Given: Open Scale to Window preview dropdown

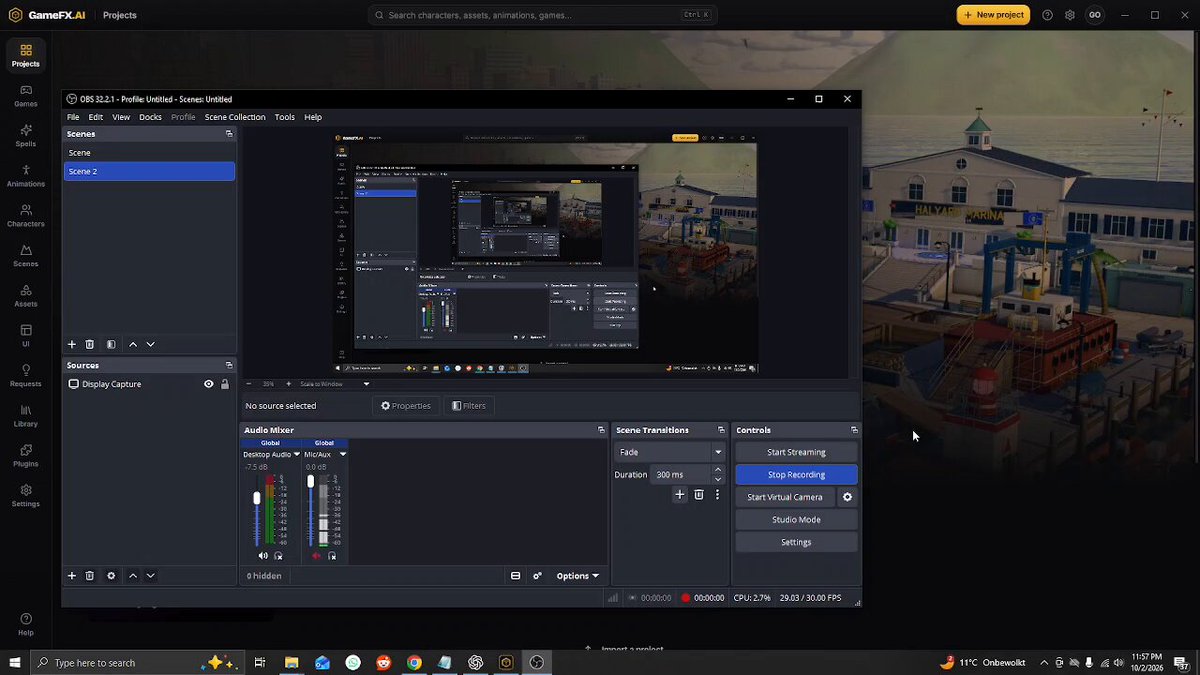Looking at the screenshot, I should point(334,384).
